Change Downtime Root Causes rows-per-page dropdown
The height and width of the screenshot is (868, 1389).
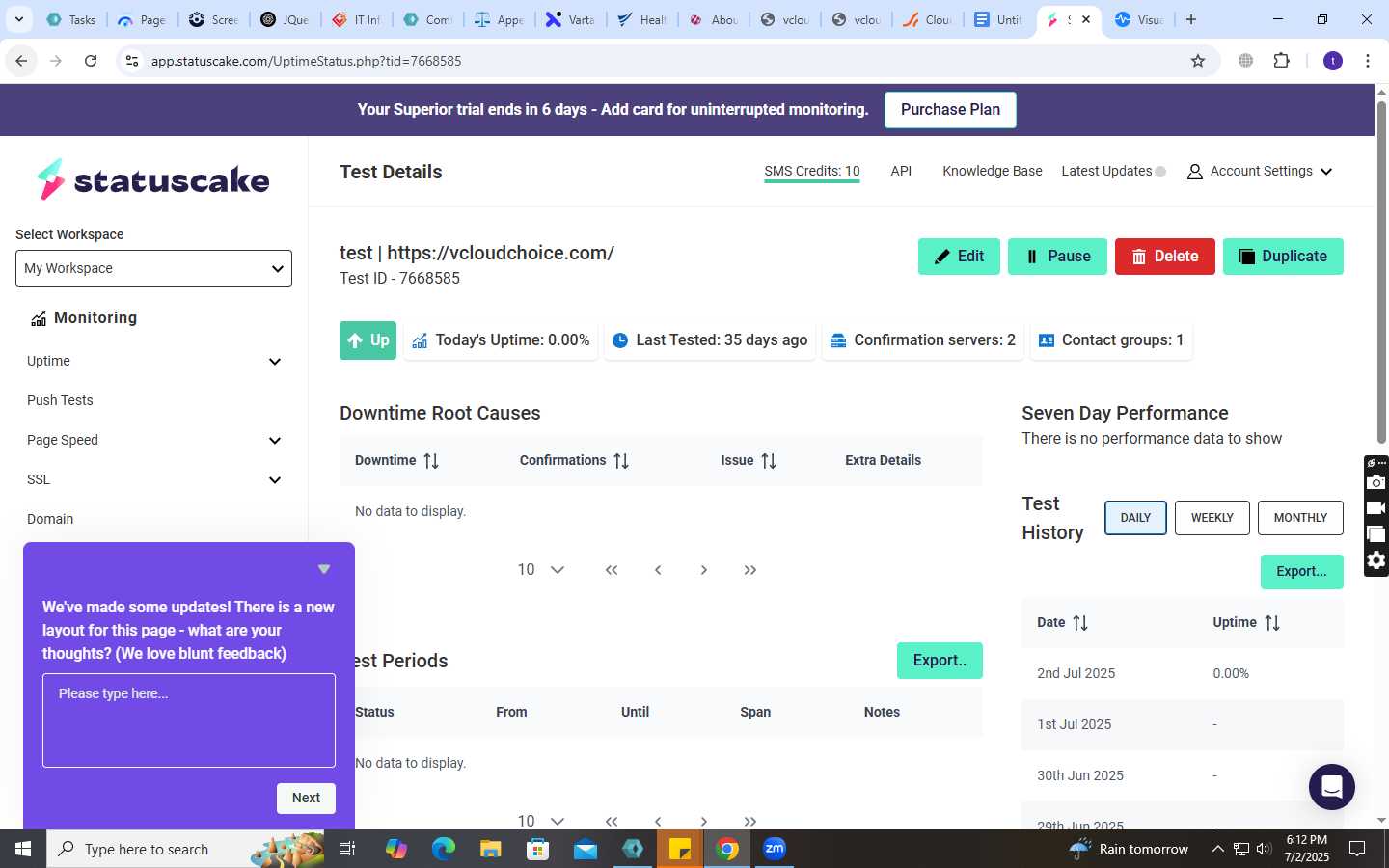(540, 570)
